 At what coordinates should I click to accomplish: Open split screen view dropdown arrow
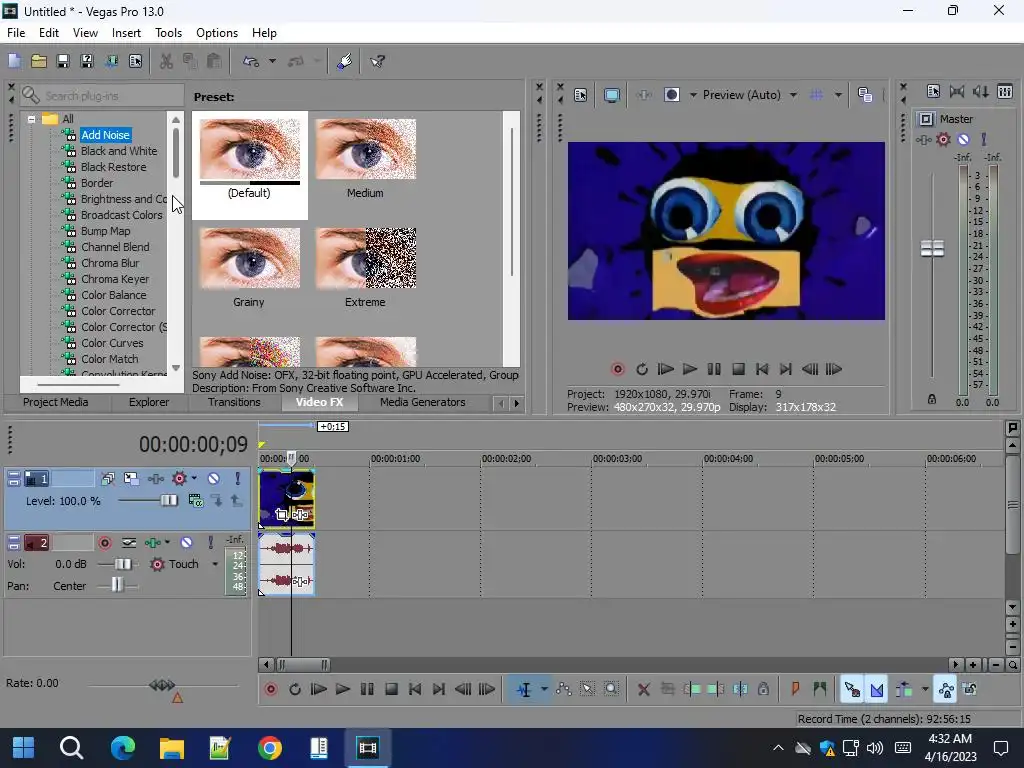pyautogui.click(x=693, y=95)
